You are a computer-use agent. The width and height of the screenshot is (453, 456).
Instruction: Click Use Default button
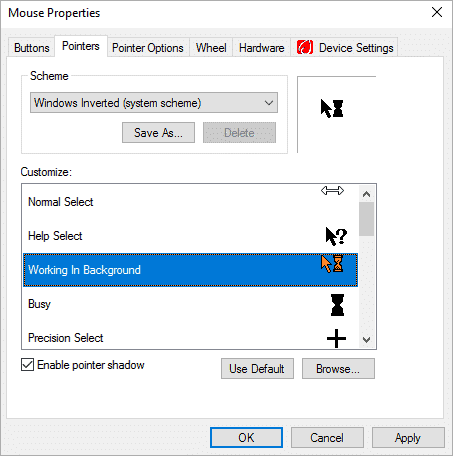click(x=257, y=369)
